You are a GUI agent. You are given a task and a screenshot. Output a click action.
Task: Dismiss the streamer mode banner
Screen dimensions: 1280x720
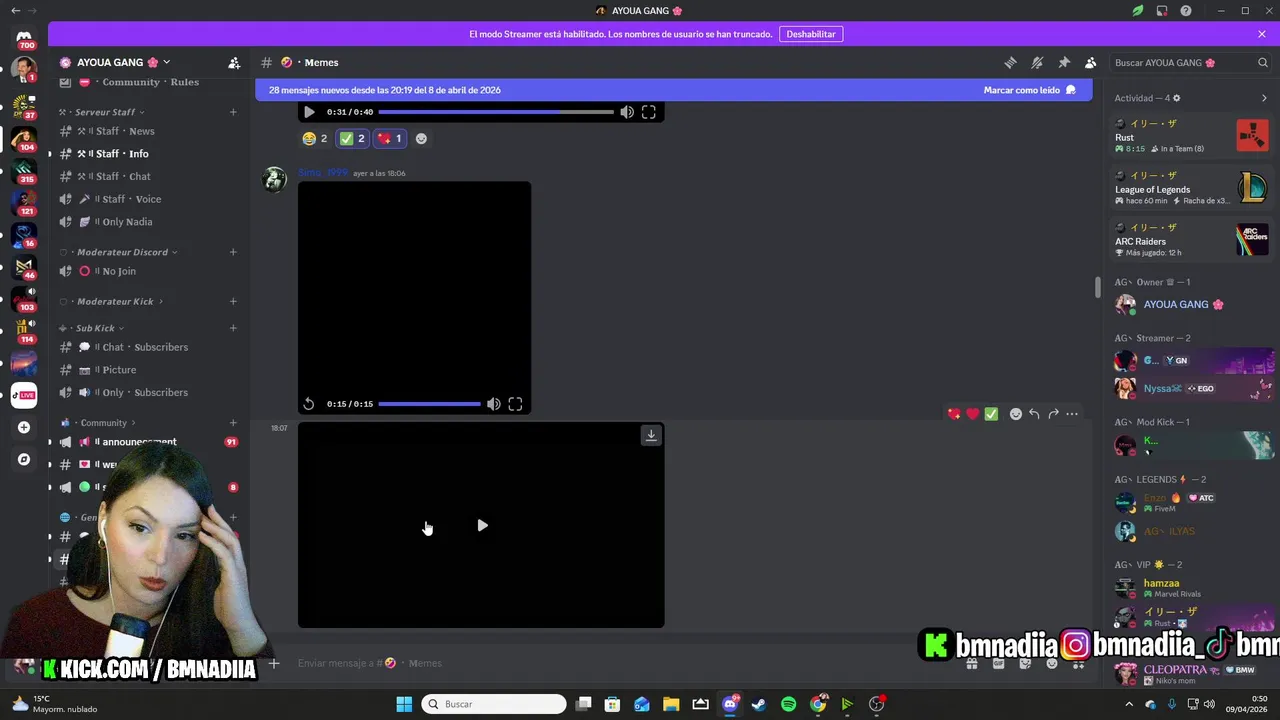coord(1262,34)
